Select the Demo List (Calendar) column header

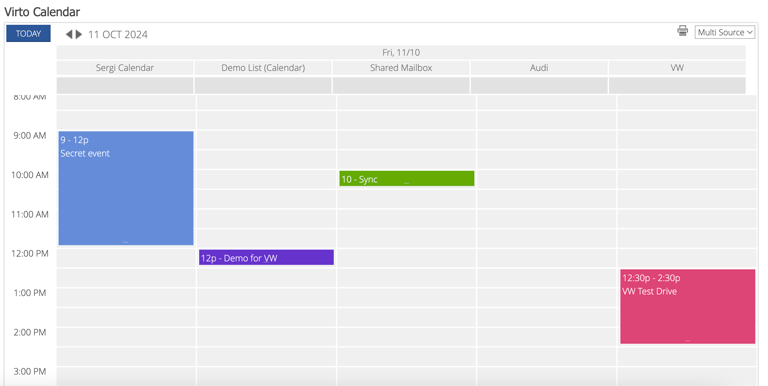click(x=263, y=68)
